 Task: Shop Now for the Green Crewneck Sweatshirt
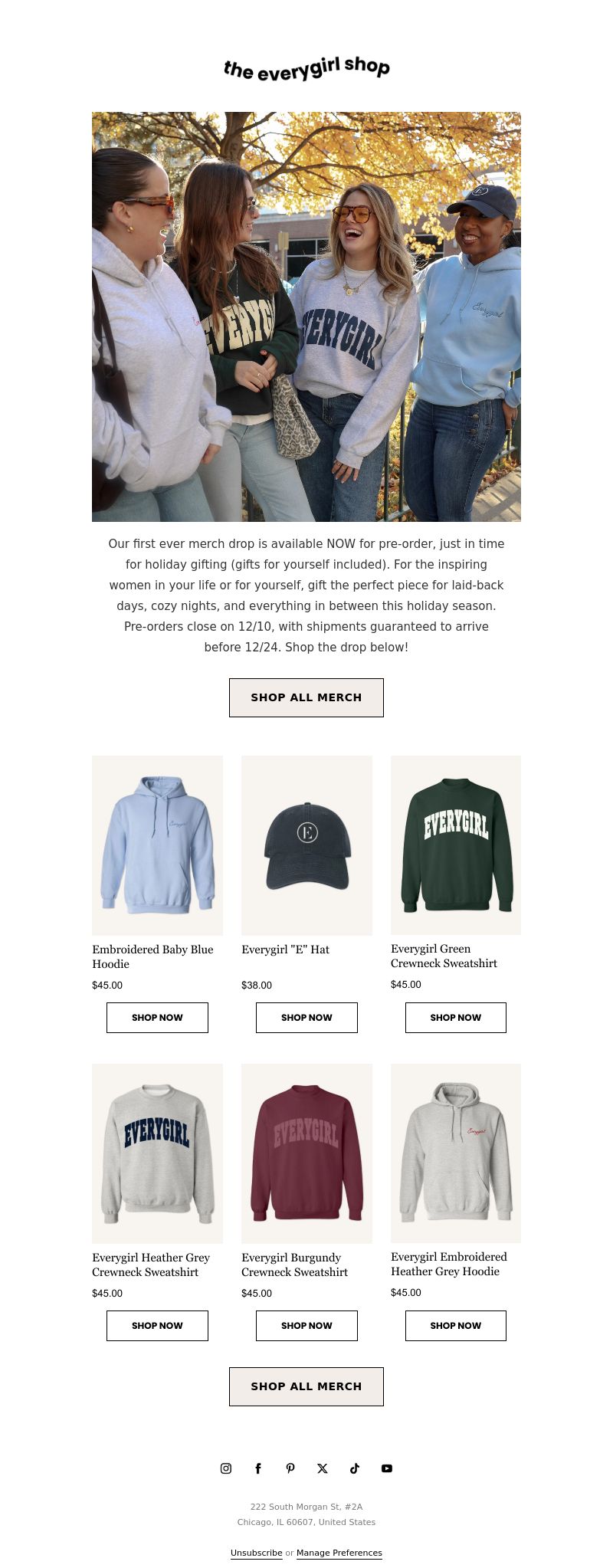pos(456,1018)
